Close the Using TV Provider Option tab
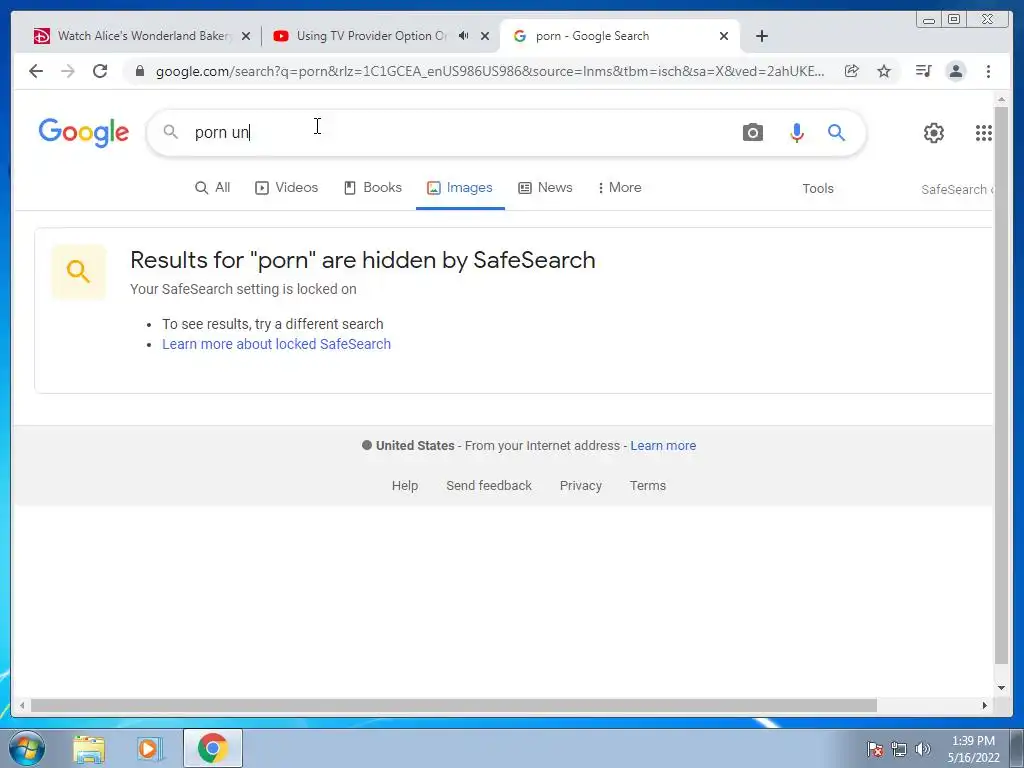Viewport: 1024px width, 768px height. click(485, 36)
